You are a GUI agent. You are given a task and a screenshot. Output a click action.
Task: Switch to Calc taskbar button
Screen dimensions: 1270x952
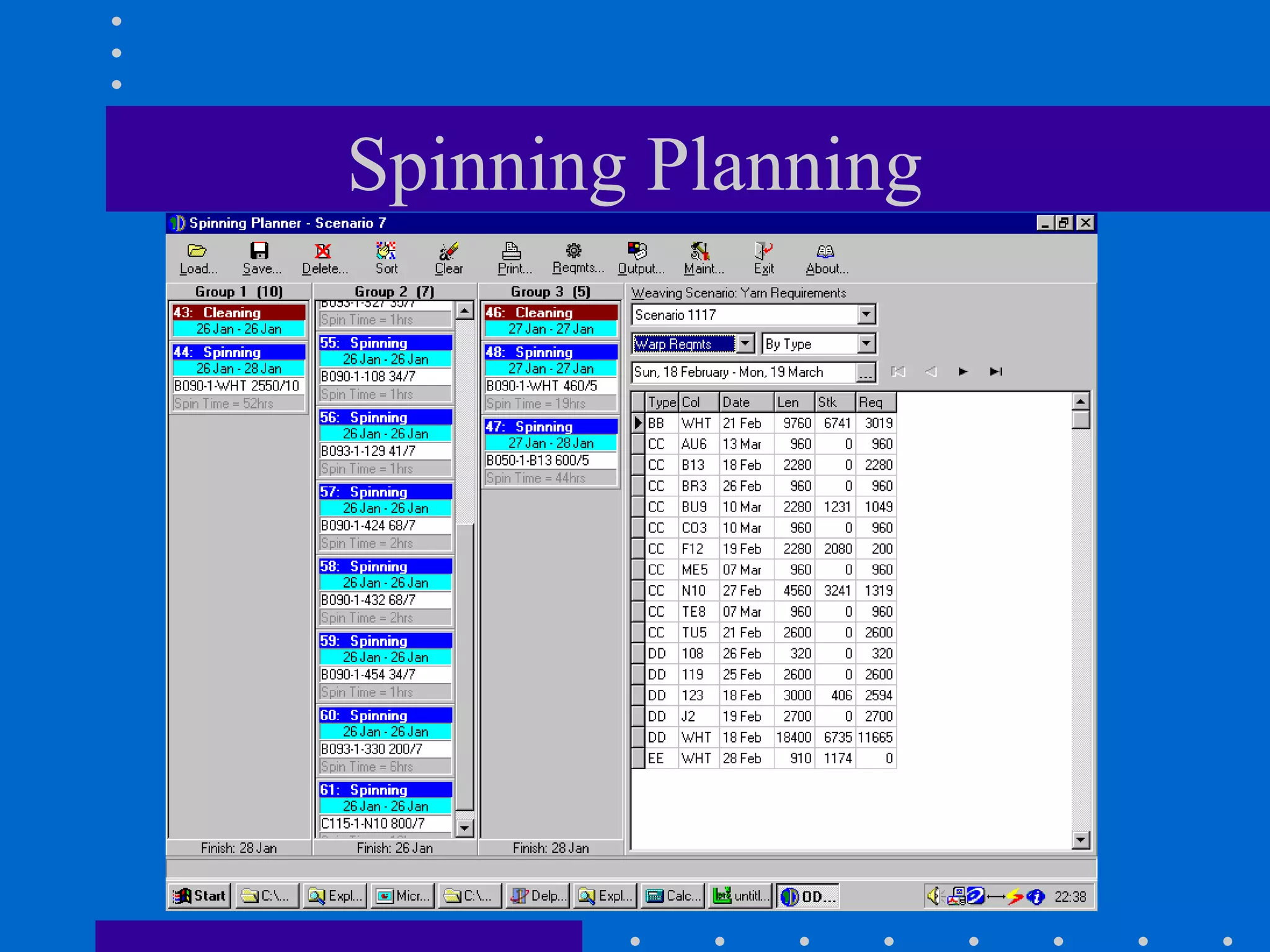tap(673, 896)
